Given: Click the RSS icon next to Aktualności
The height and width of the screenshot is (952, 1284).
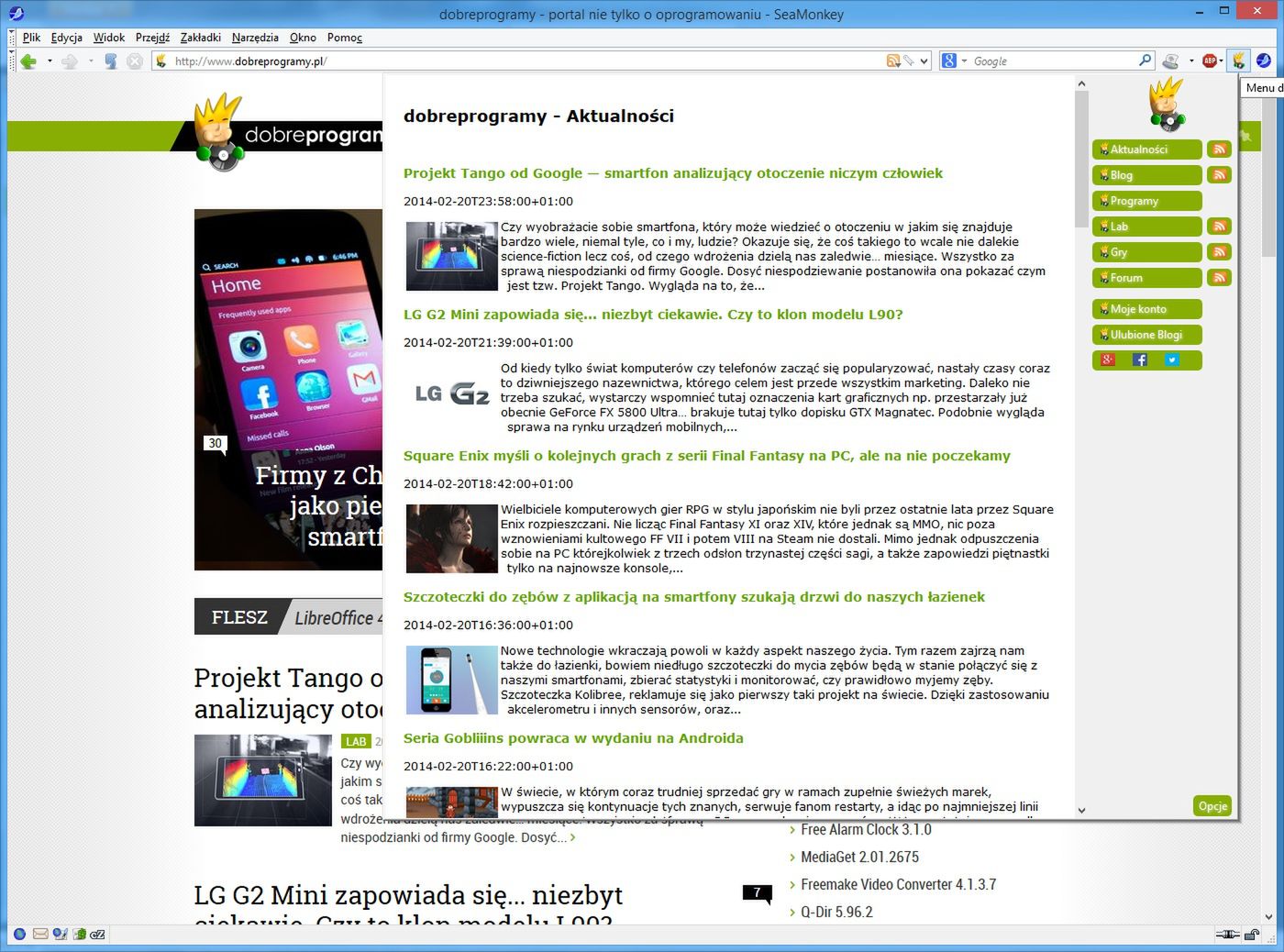Looking at the screenshot, I should pyautogui.click(x=1219, y=149).
